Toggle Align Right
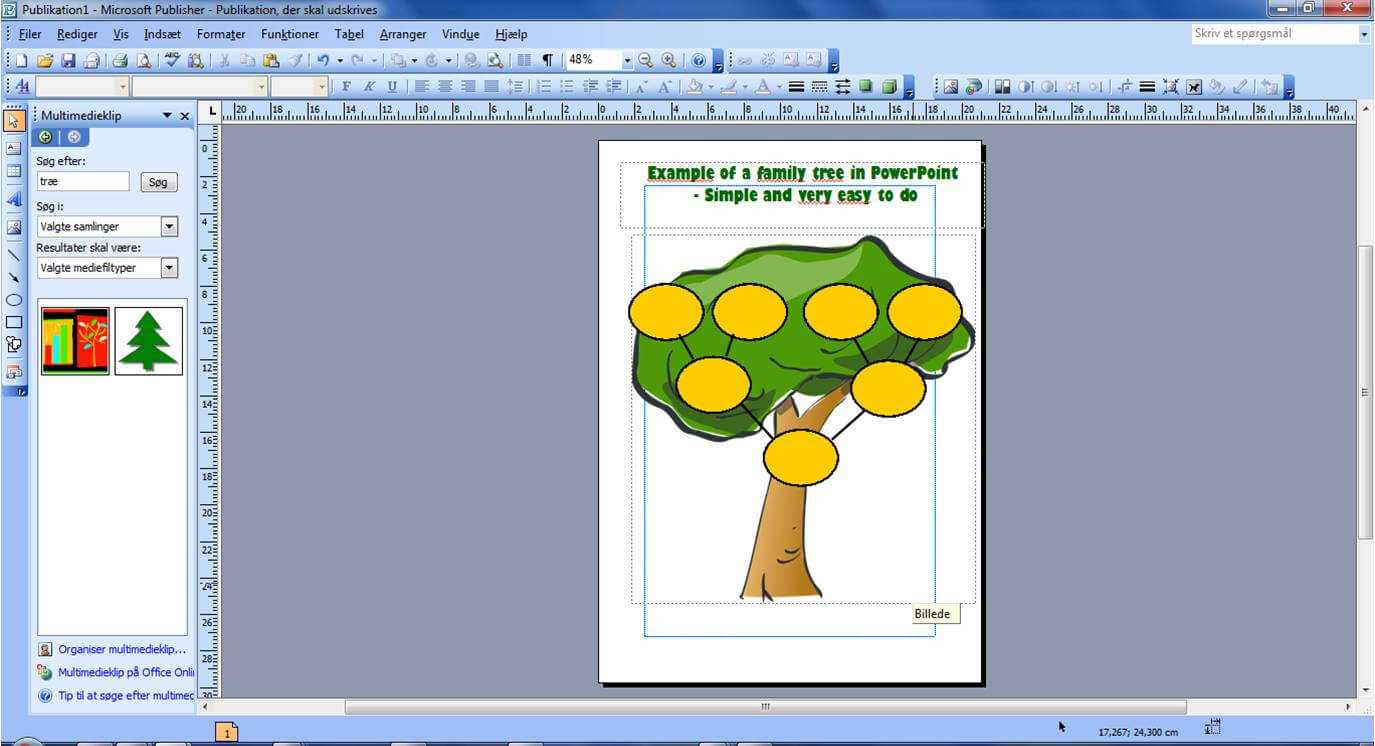 468,87
